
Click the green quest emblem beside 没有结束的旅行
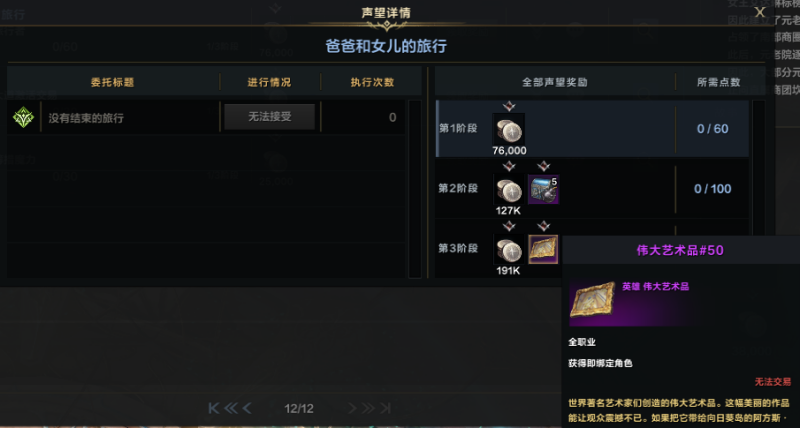pos(23,117)
